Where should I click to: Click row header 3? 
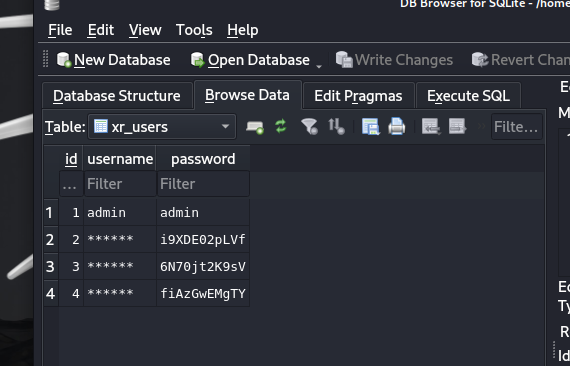[x=51, y=266]
